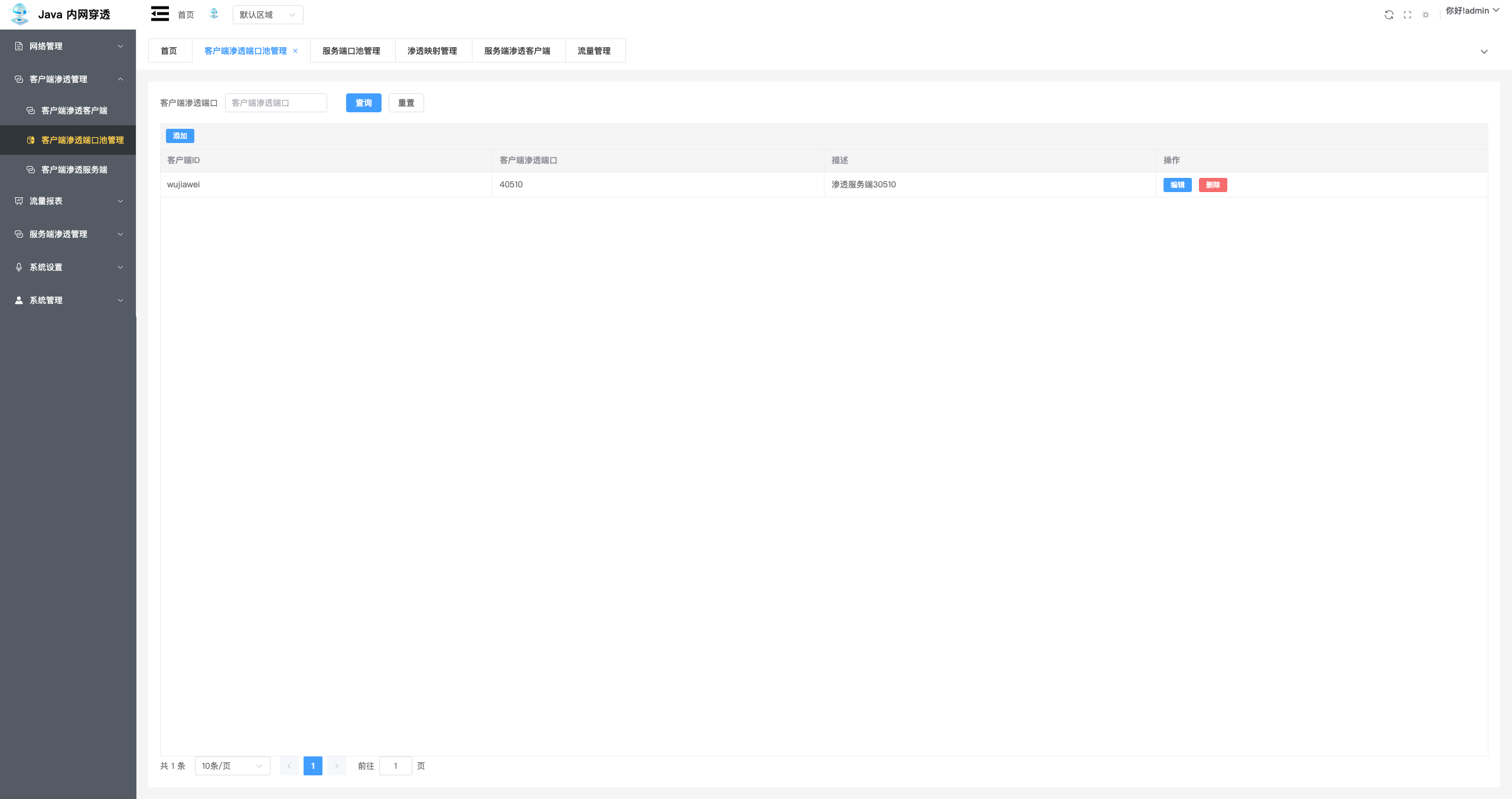Focus the 客户端渗透端口 search input field
Viewport: 1512px width, 799px height.
[x=276, y=103]
